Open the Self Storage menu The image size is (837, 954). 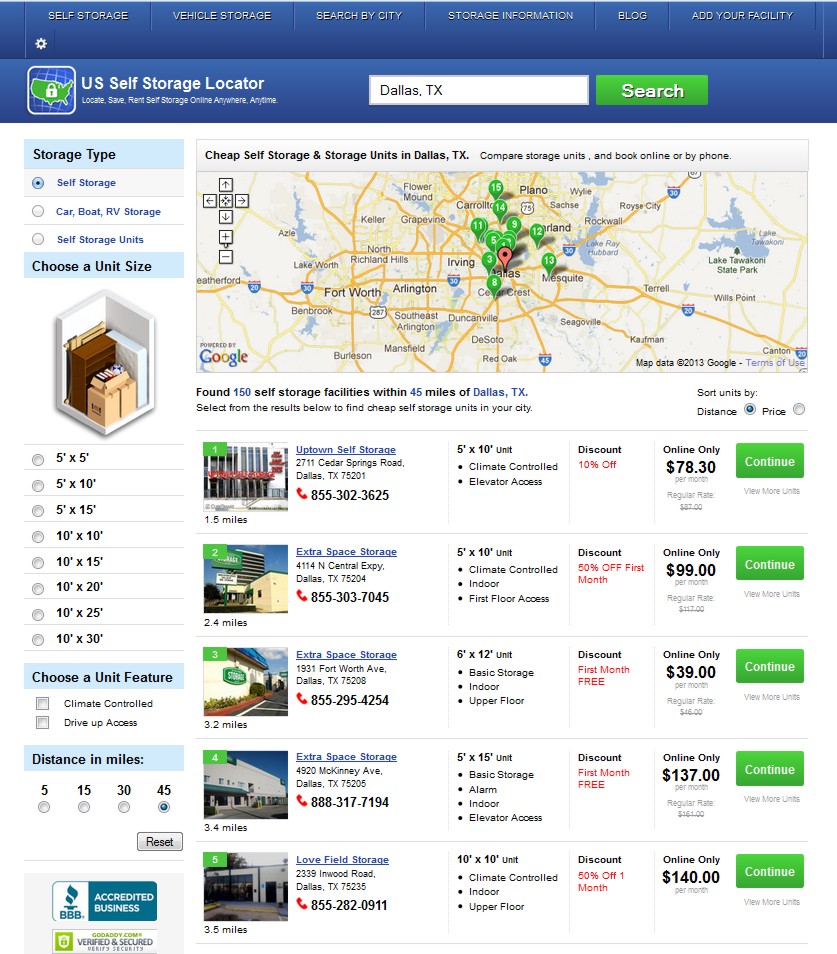pos(88,15)
